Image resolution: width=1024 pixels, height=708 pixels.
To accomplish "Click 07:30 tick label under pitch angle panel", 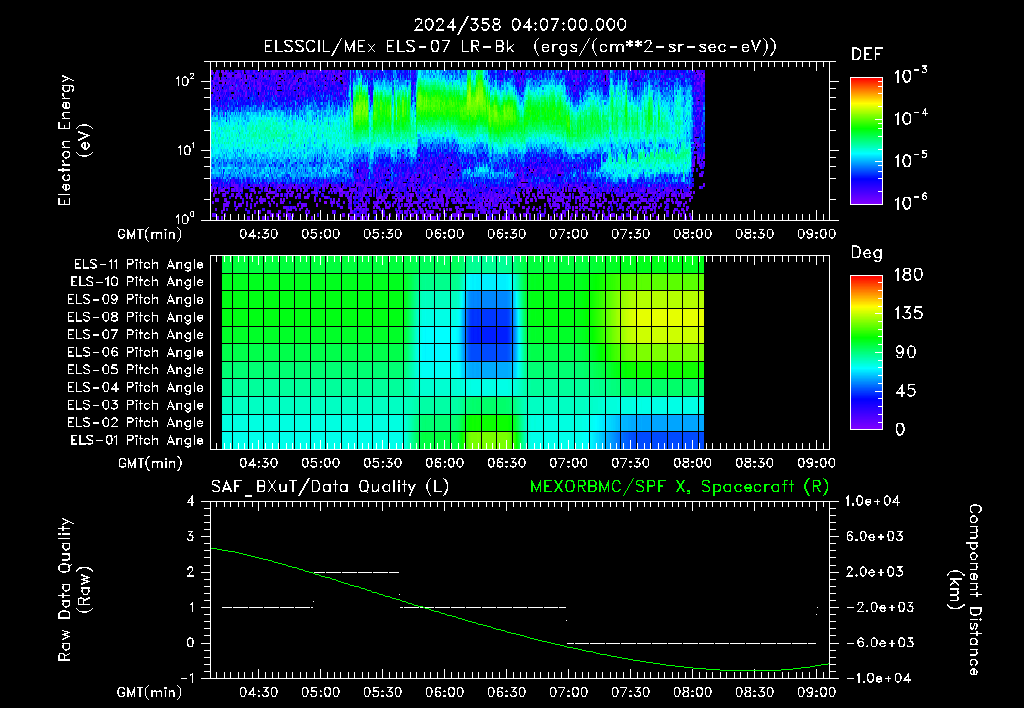I will pyautogui.click(x=631, y=464).
